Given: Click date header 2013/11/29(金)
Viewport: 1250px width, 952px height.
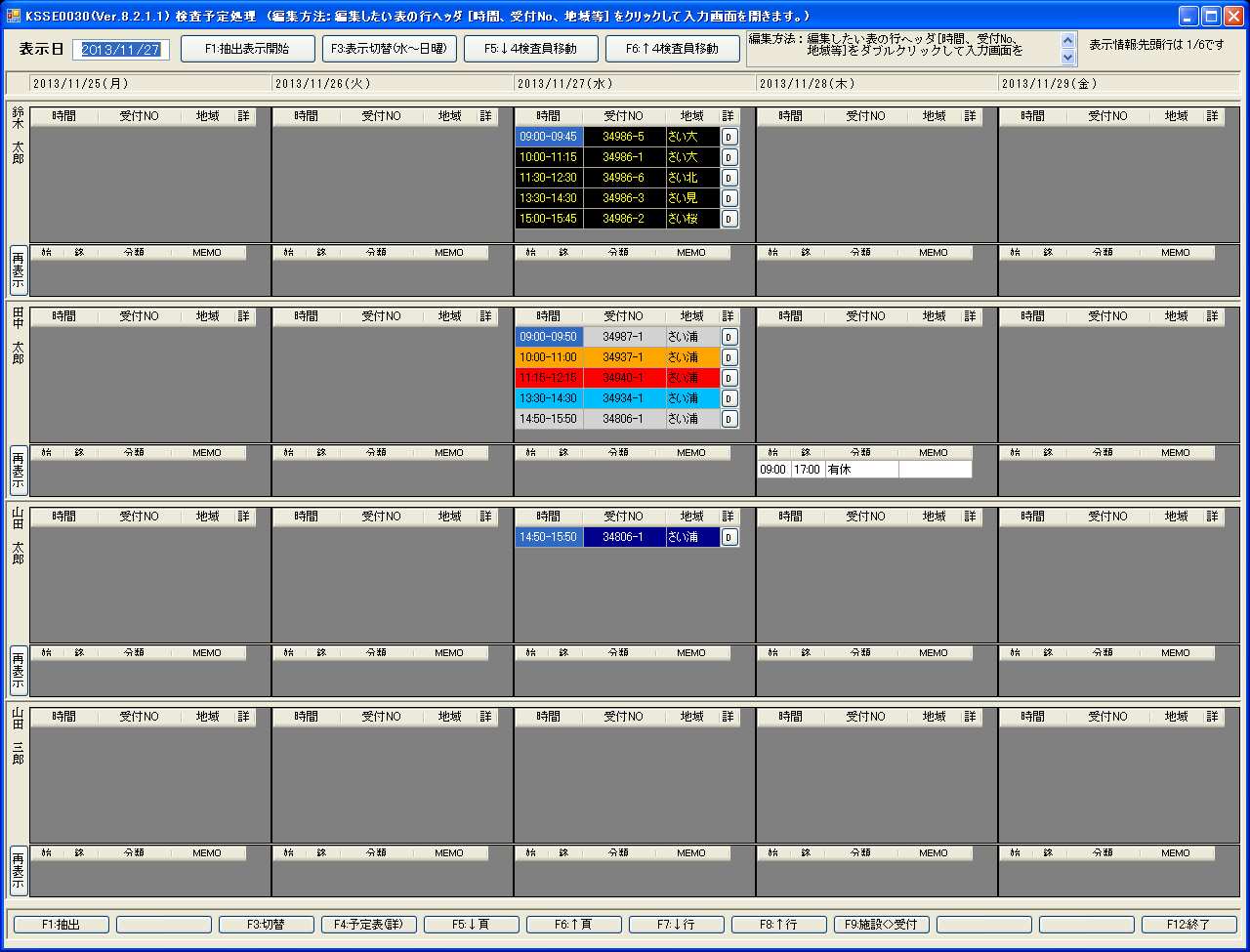Looking at the screenshot, I should (x=1050, y=84).
